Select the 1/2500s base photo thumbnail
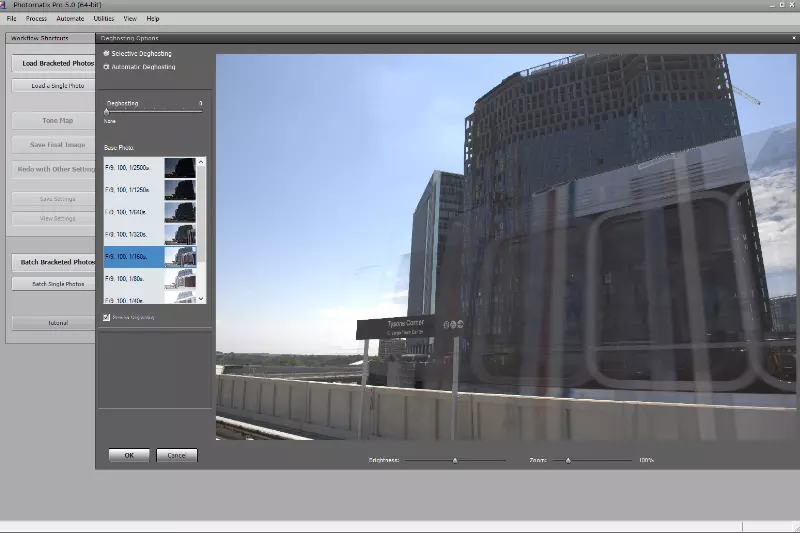800x533 pixels. 180,168
